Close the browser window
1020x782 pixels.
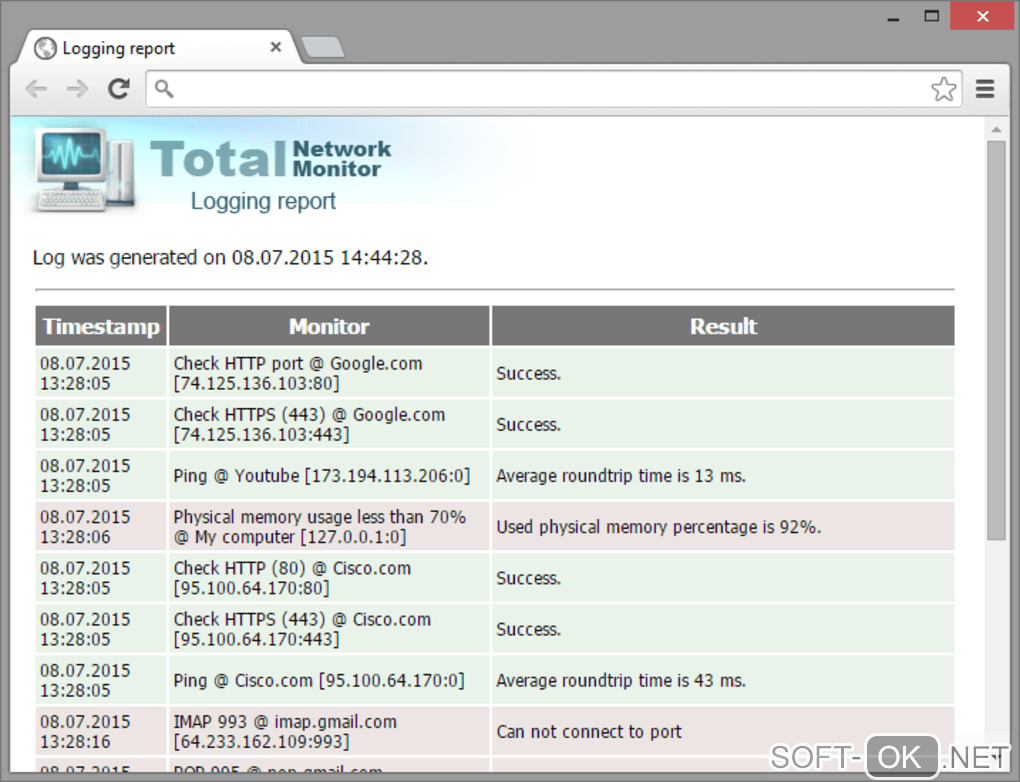[x=982, y=16]
